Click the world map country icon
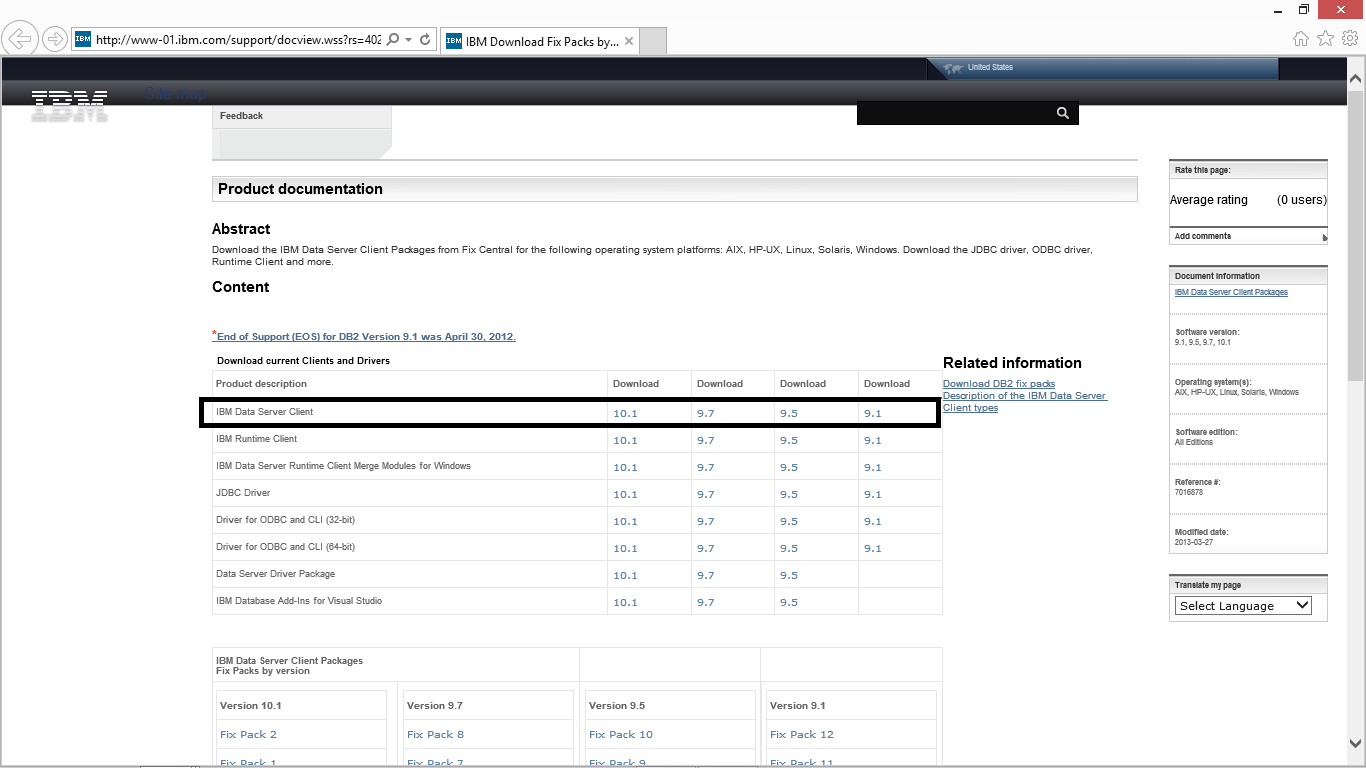Image resolution: width=1366 pixels, height=768 pixels. tap(952, 68)
